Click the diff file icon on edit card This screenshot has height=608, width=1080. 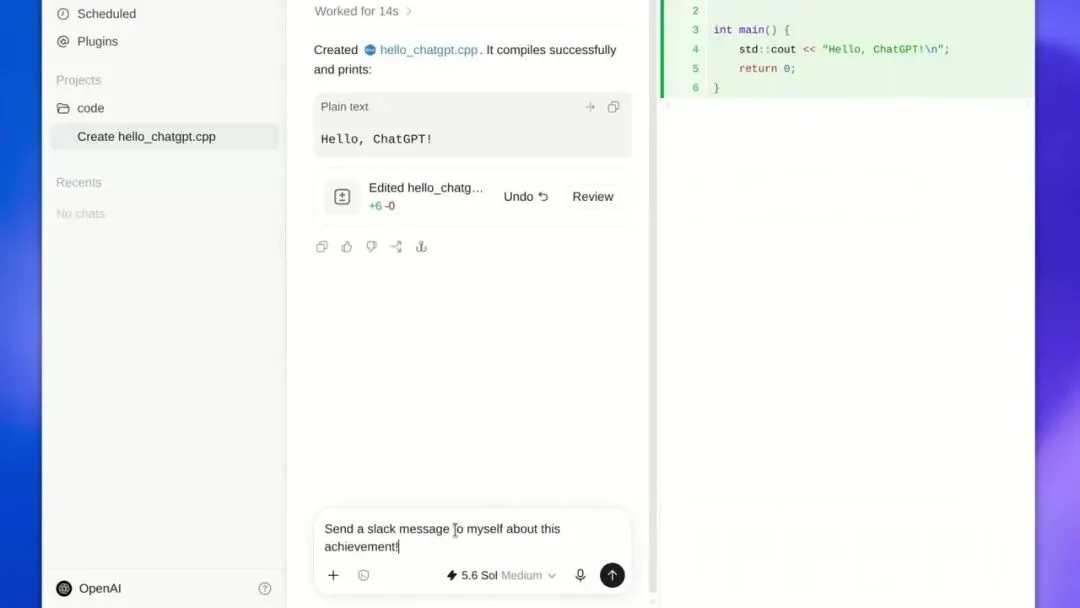coord(342,196)
